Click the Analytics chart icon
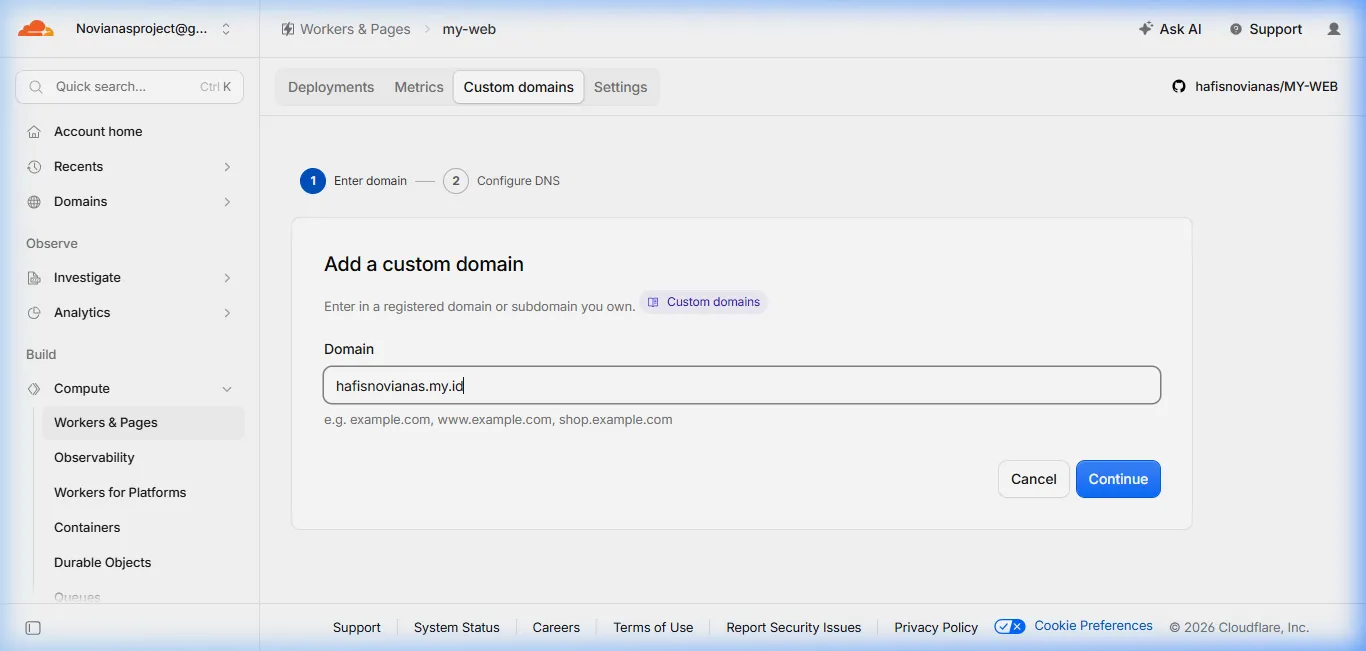This screenshot has width=1366, height=651. pyautogui.click(x=34, y=313)
